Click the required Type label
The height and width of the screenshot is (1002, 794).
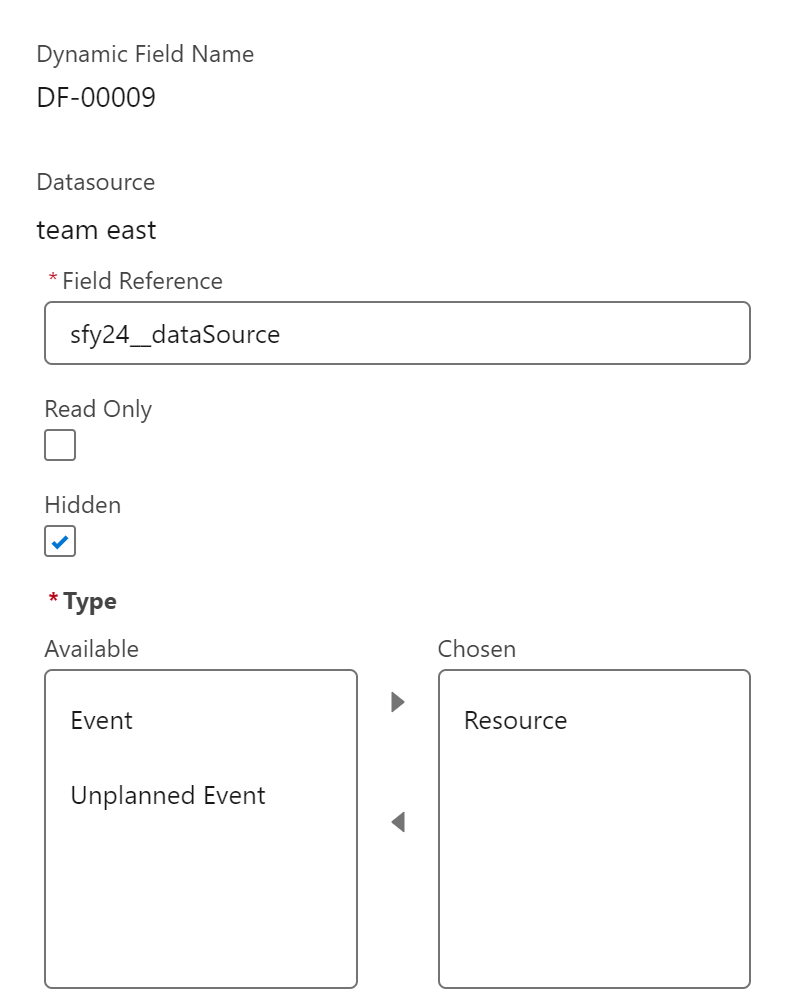point(90,601)
